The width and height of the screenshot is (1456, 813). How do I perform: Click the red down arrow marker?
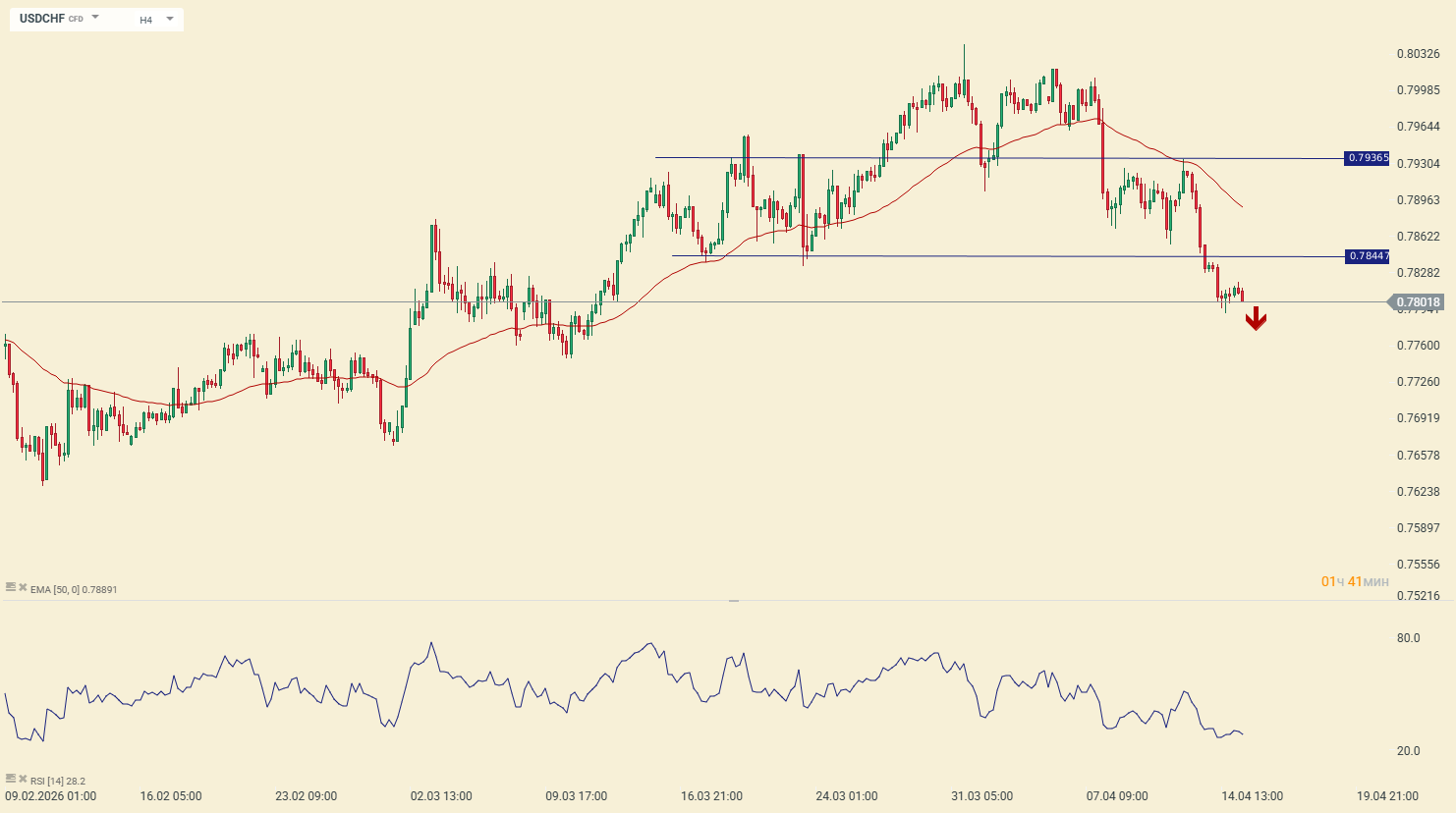click(x=1256, y=319)
